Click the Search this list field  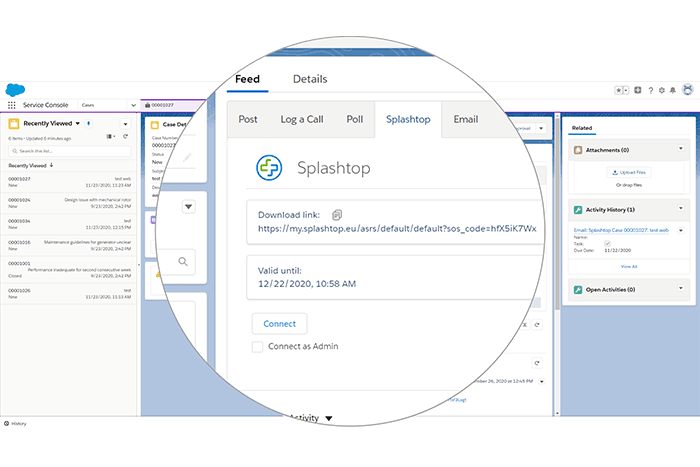coord(70,151)
